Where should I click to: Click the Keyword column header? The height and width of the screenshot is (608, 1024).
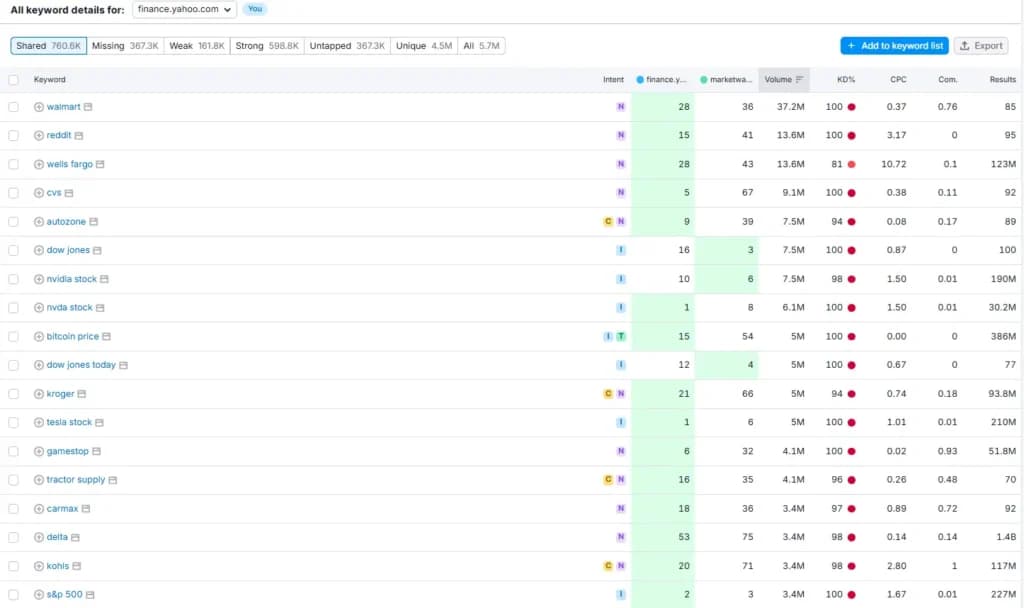pos(50,80)
